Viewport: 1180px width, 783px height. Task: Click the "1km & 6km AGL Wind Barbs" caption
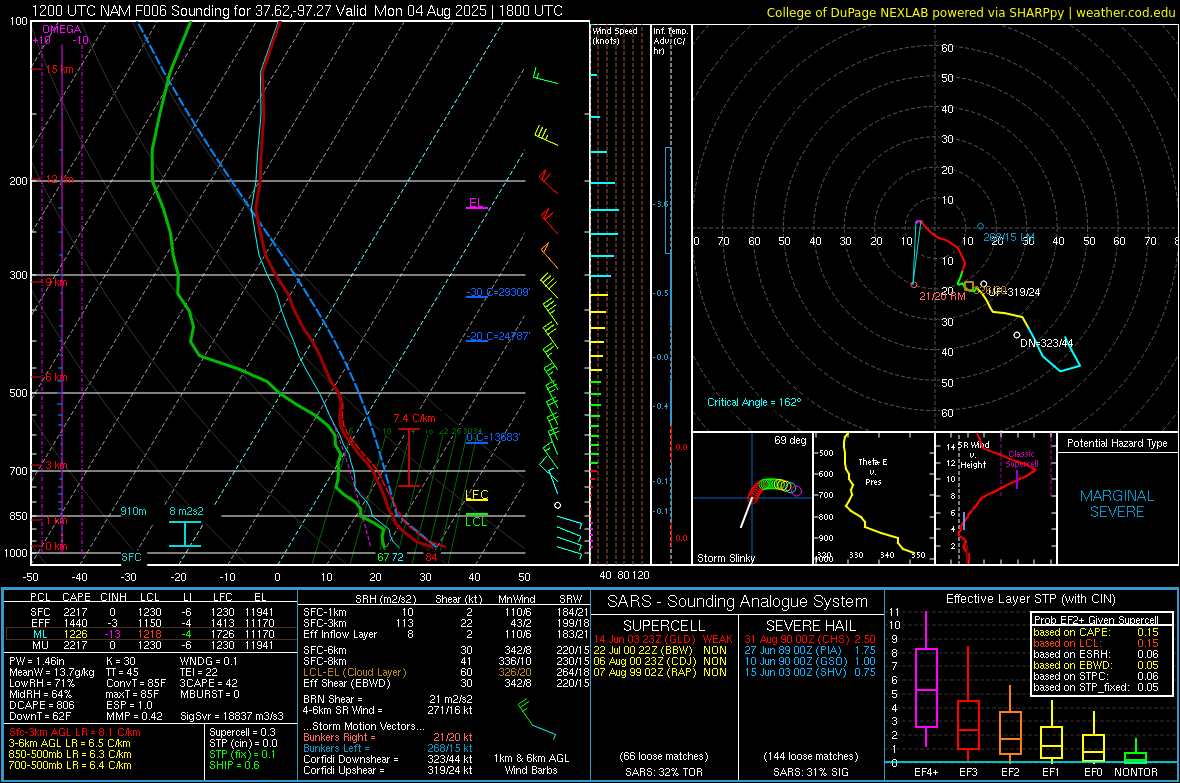531,764
